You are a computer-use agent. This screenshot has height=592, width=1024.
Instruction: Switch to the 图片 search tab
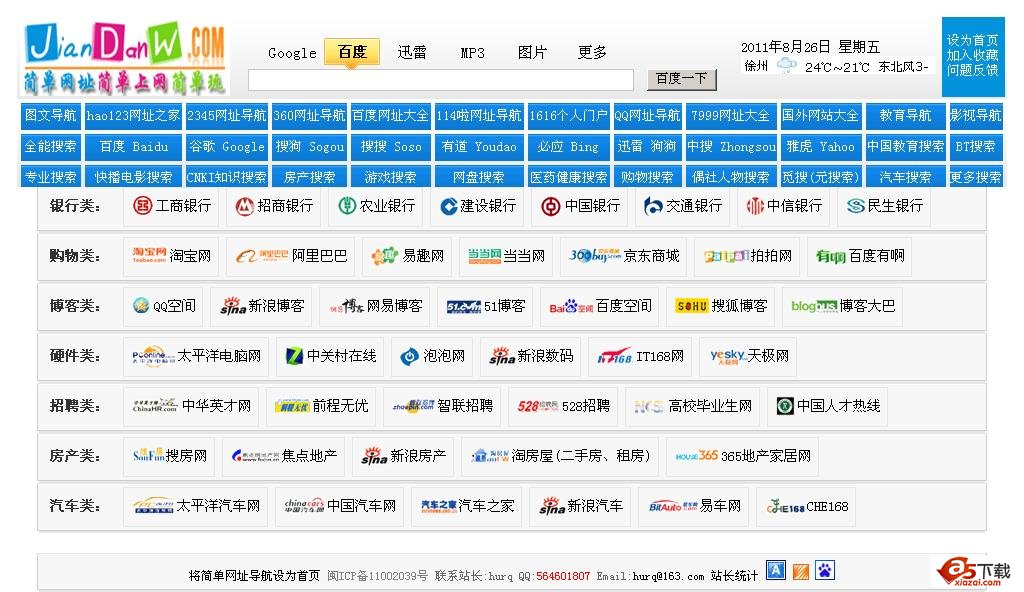(532, 52)
